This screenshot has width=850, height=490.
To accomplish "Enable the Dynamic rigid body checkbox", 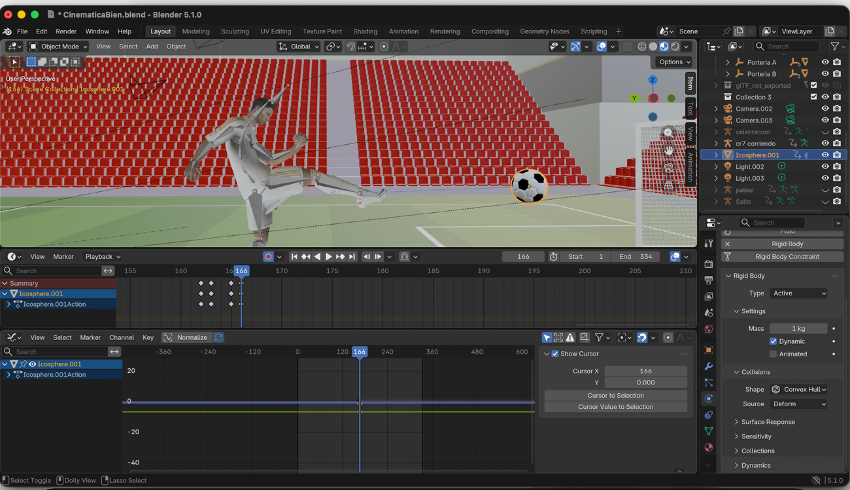I will (773, 341).
